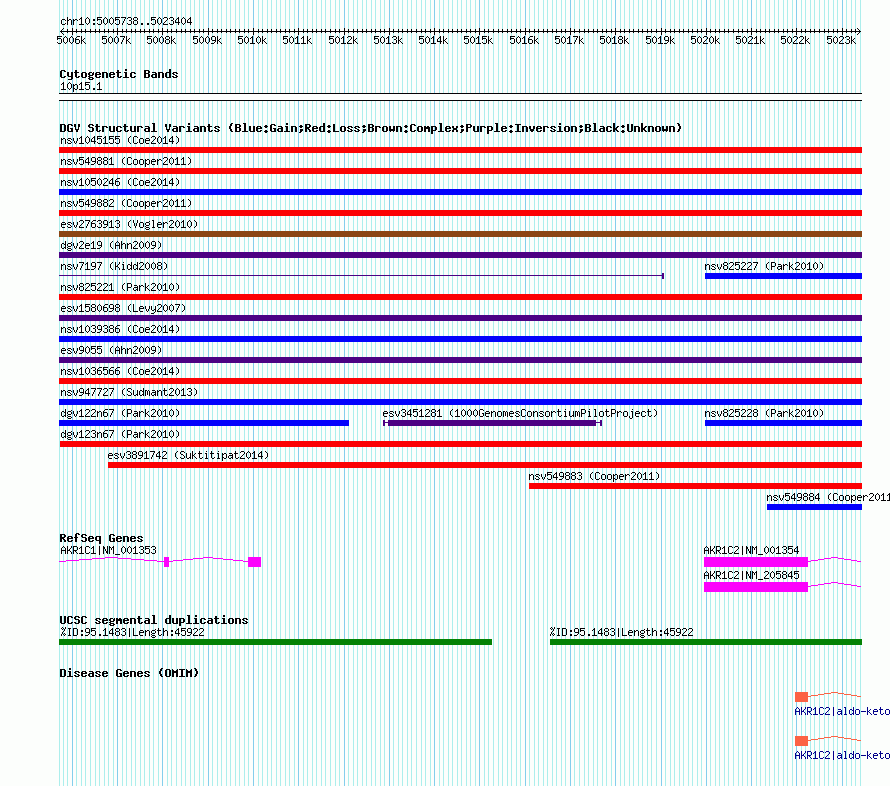Click the AKR1C2|NM_205845 magenta exon bar

point(755,587)
